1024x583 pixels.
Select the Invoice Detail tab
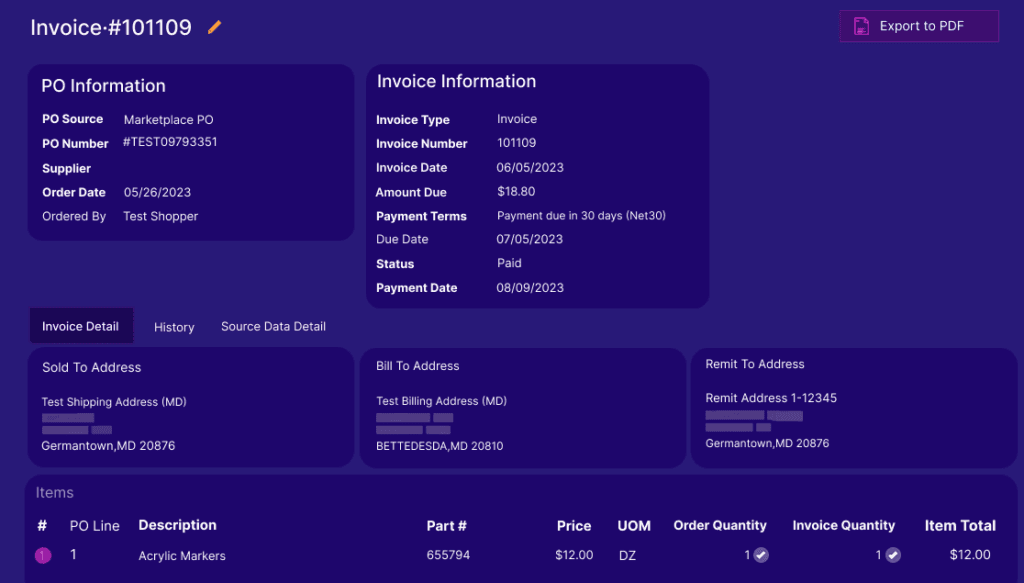[81, 325]
